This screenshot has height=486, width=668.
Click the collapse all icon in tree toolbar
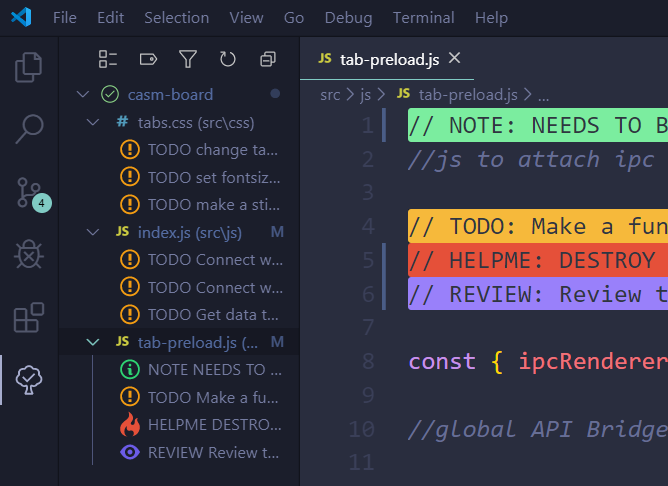point(267,59)
